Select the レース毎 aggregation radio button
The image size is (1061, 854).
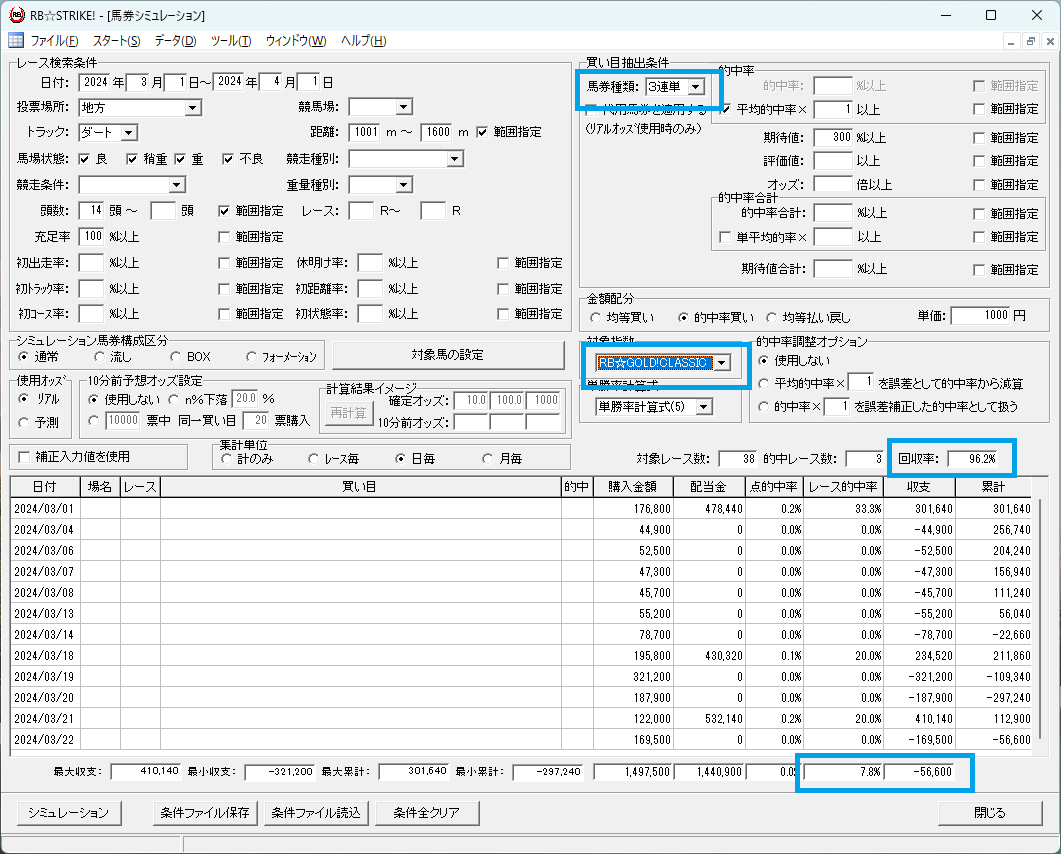pyautogui.click(x=313, y=459)
